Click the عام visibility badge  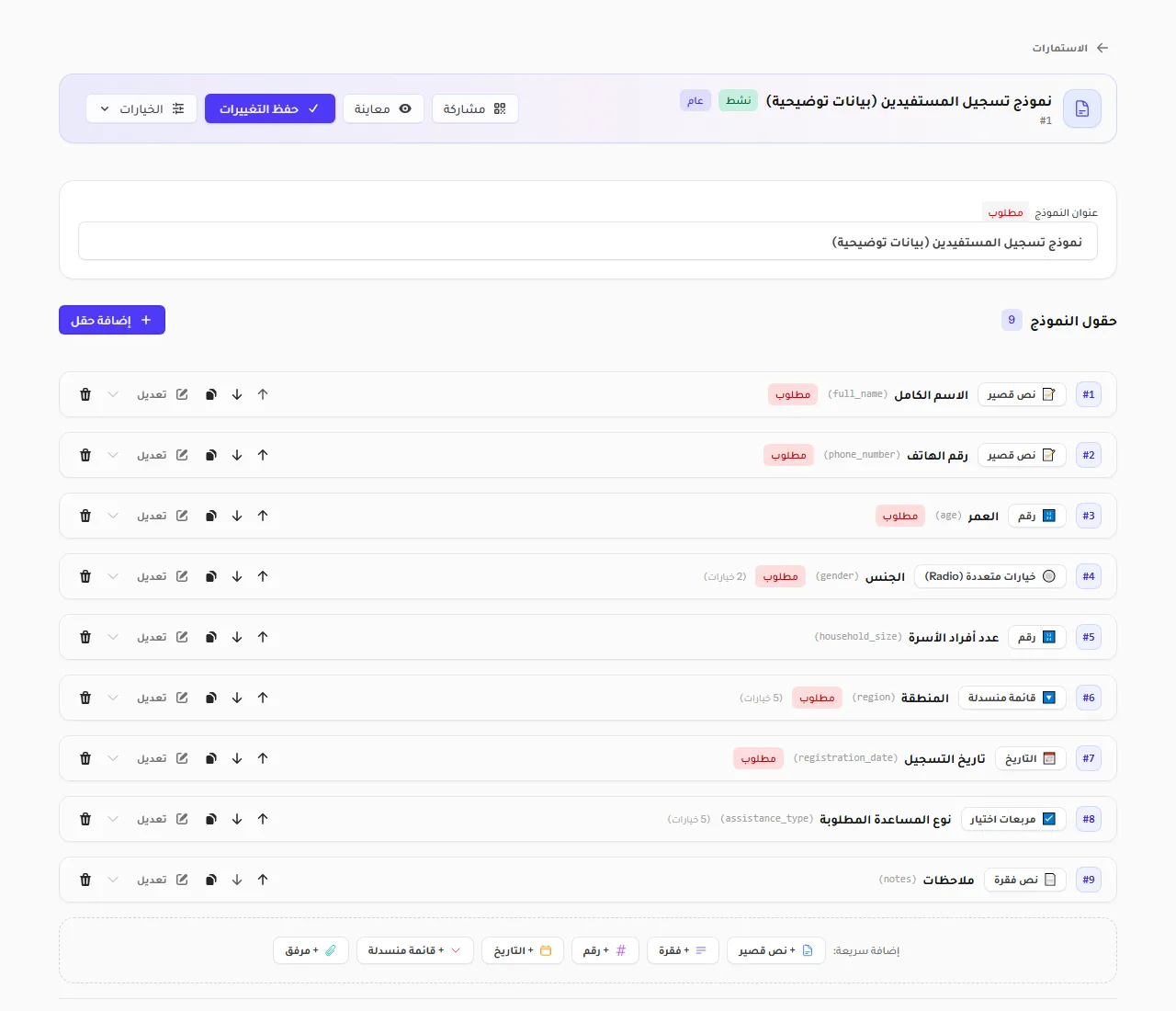[x=695, y=100]
